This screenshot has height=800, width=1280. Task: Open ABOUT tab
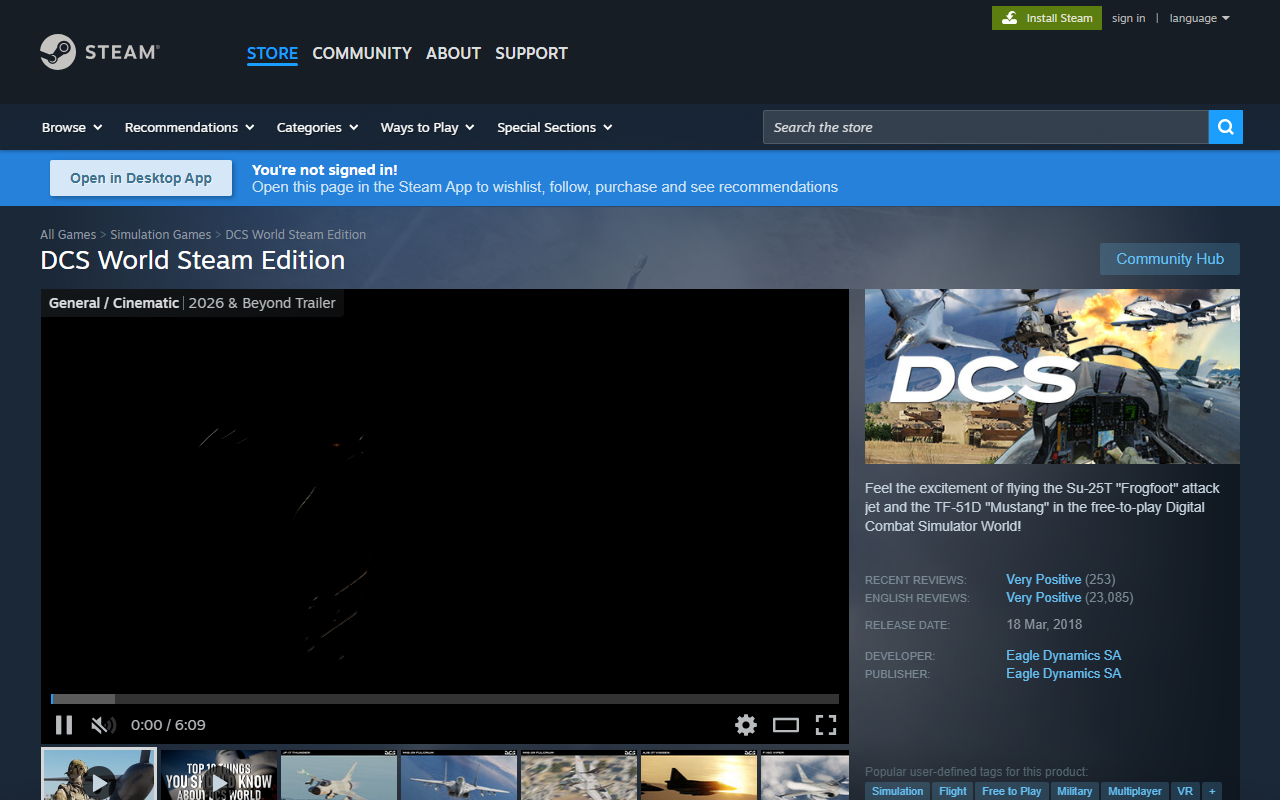tap(453, 53)
